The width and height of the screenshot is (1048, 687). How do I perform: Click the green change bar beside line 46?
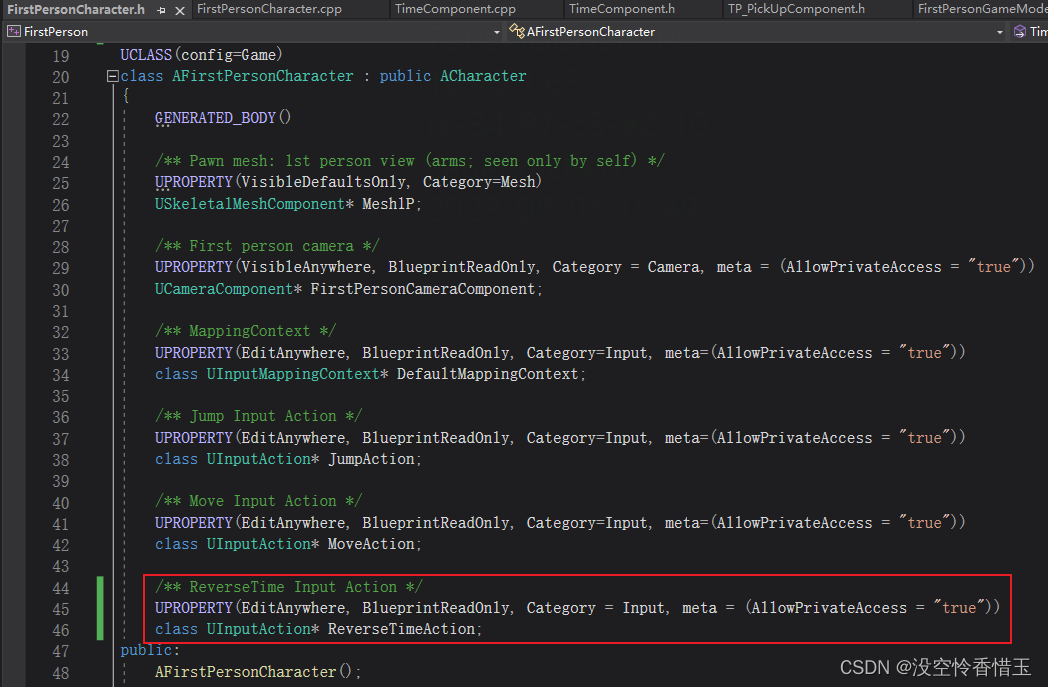coord(99,628)
